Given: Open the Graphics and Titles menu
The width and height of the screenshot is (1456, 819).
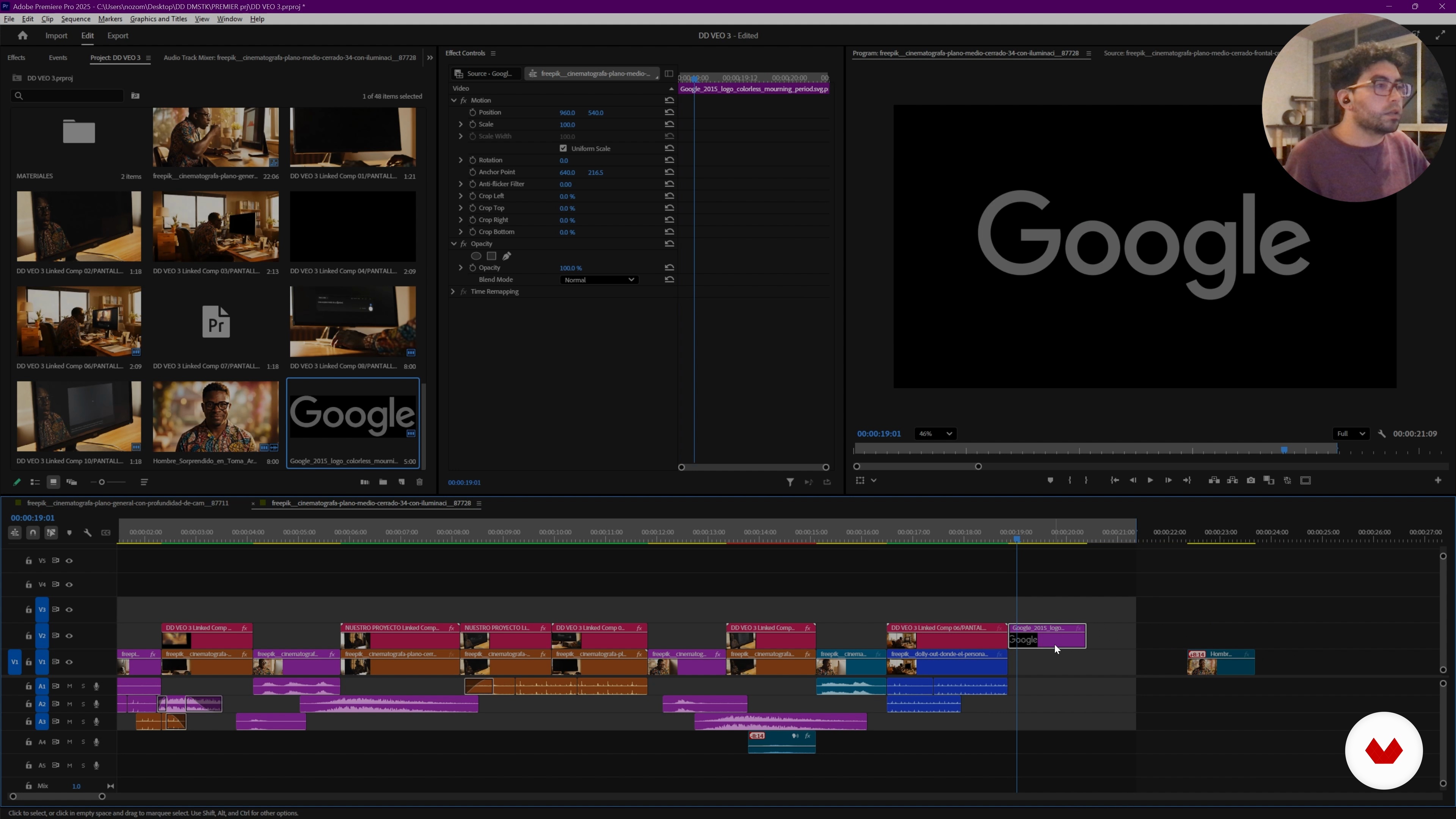Looking at the screenshot, I should pyautogui.click(x=158, y=19).
